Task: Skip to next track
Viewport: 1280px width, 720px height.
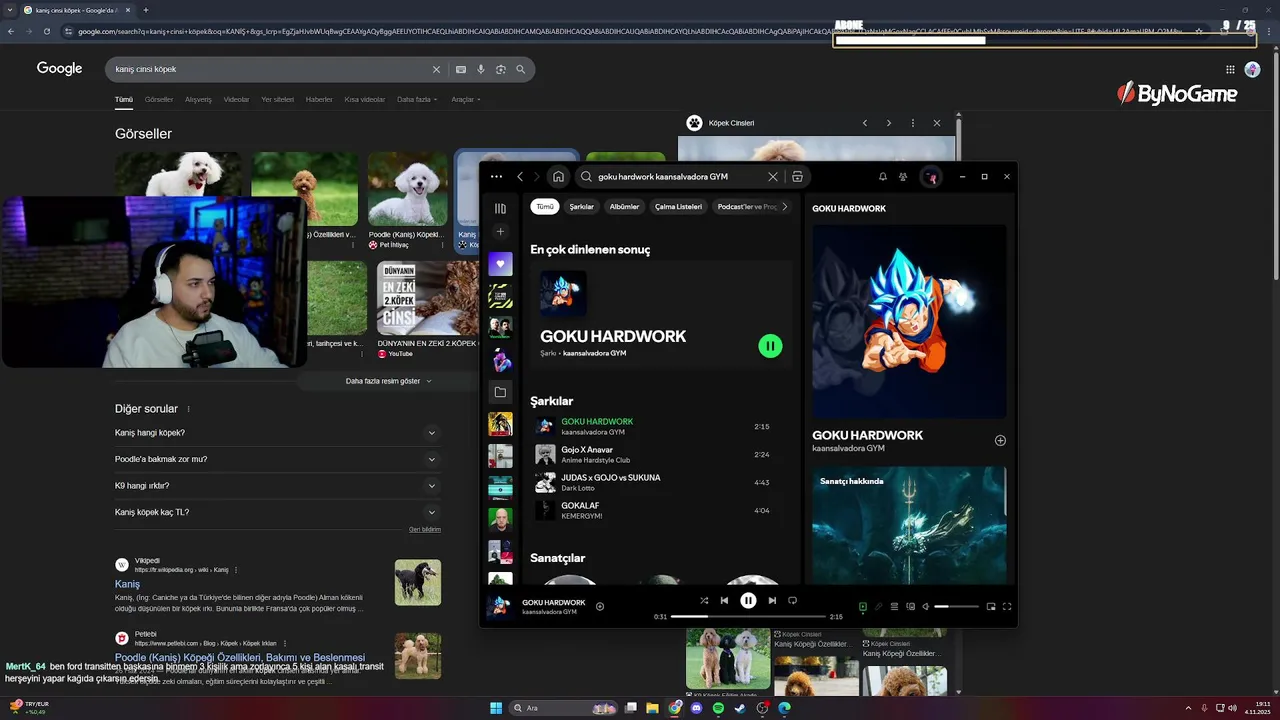Action: (772, 601)
